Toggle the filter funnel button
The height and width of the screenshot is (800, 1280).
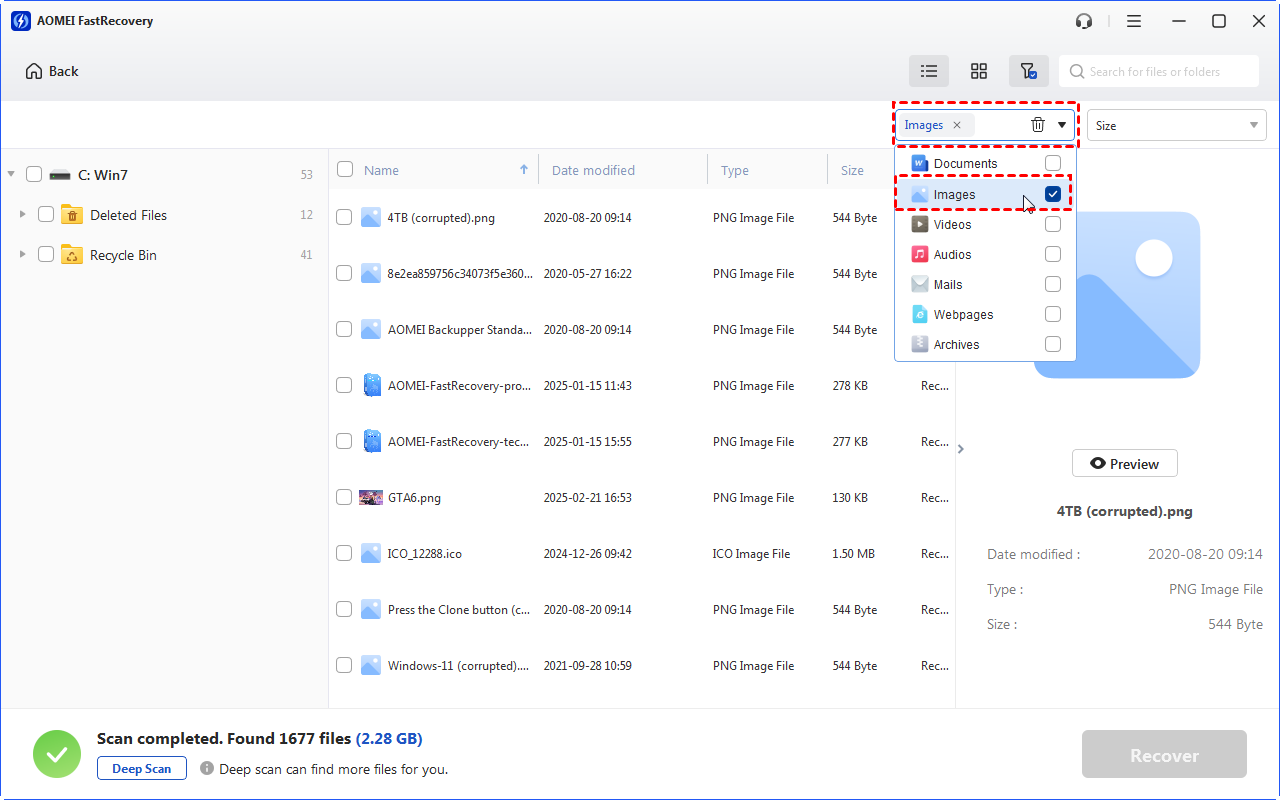click(x=1028, y=71)
